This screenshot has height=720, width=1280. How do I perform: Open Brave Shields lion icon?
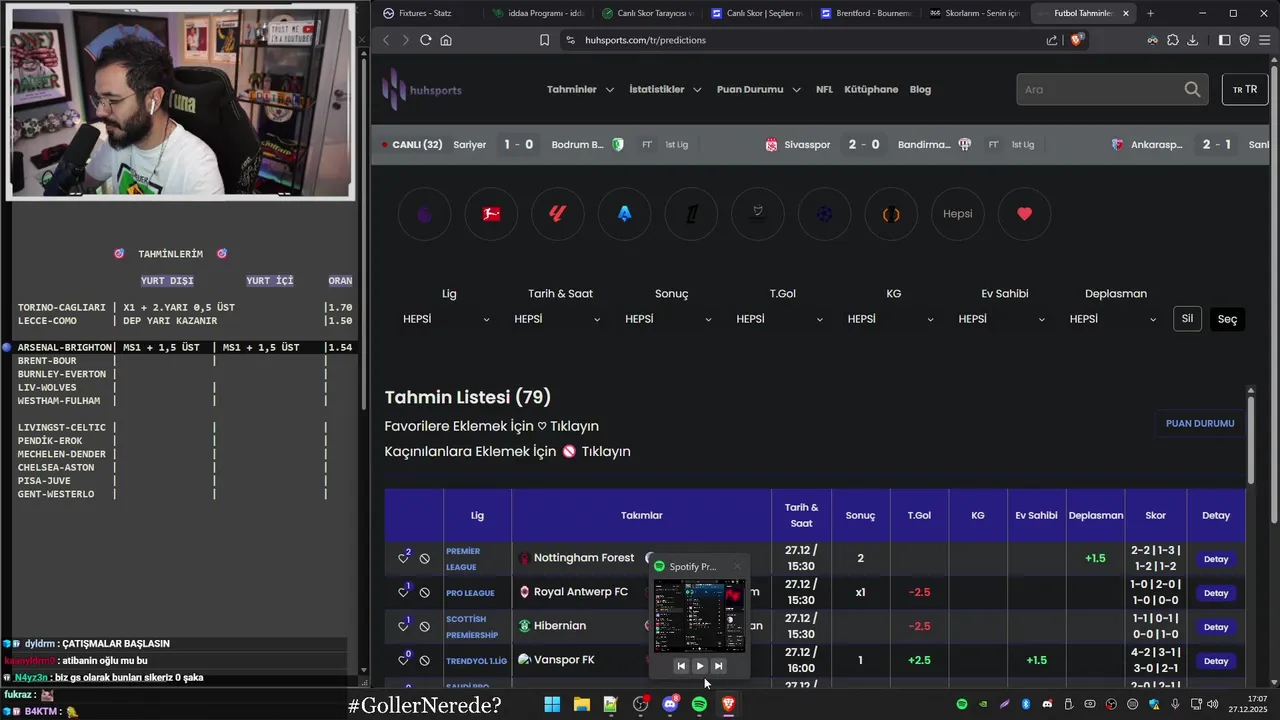pos(1077,40)
